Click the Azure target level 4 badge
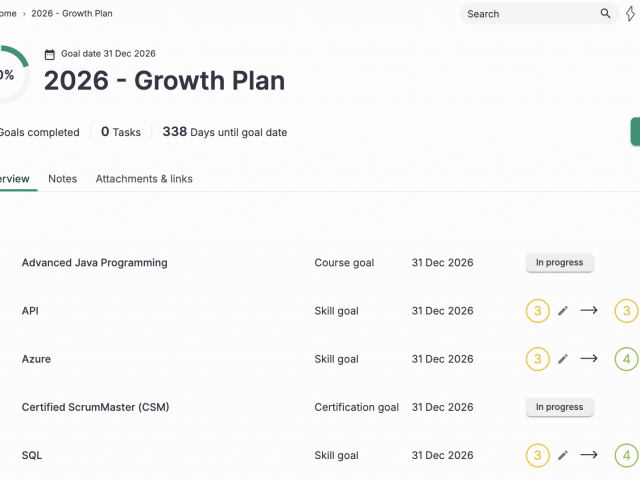This screenshot has width=640, height=480. click(x=626, y=359)
